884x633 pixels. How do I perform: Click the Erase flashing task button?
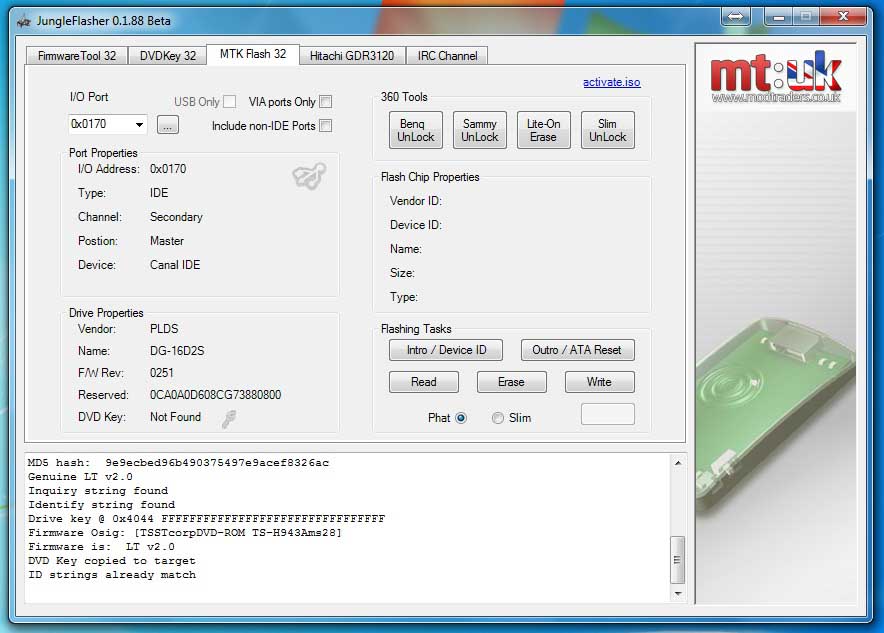pyautogui.click(x=511, y=382)
